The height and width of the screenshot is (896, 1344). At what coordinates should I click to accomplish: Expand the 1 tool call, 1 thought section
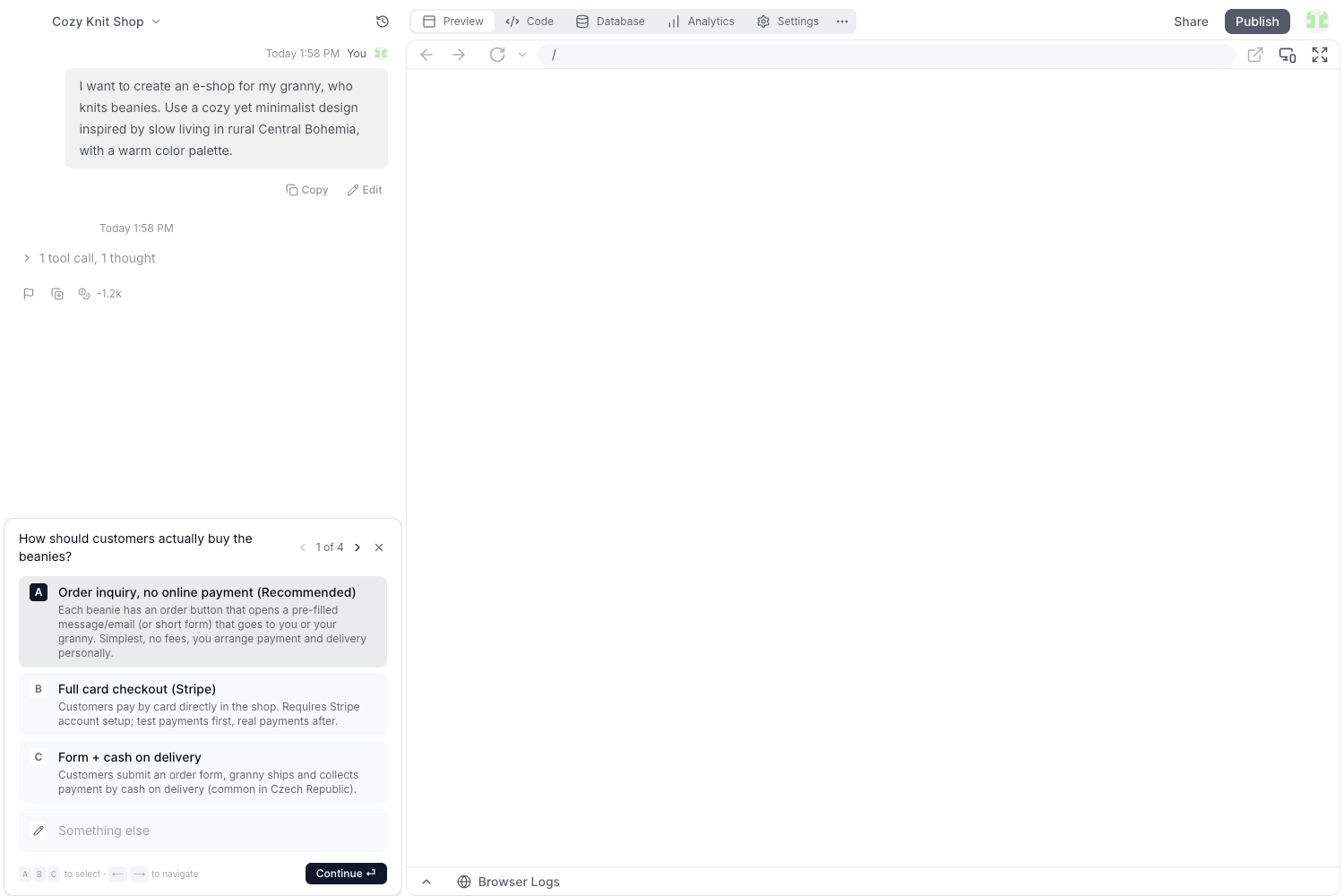click(x=89, y=258)
